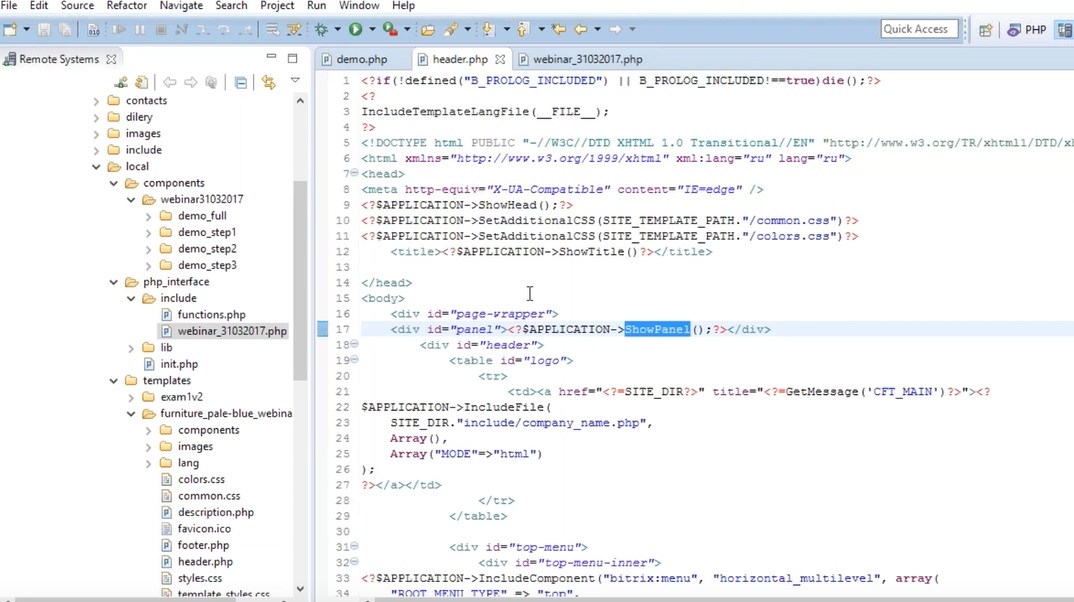
Task: Open the Run dropdown arrow
Action: [372, 29]
